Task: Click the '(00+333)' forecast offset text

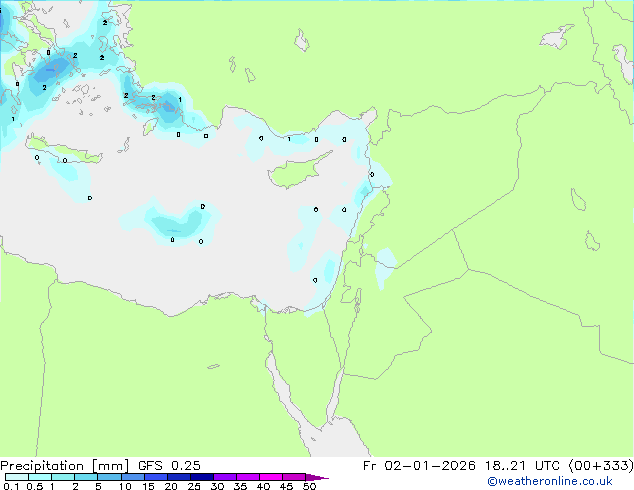Action: pyautogui.click(x=601, y=466)
